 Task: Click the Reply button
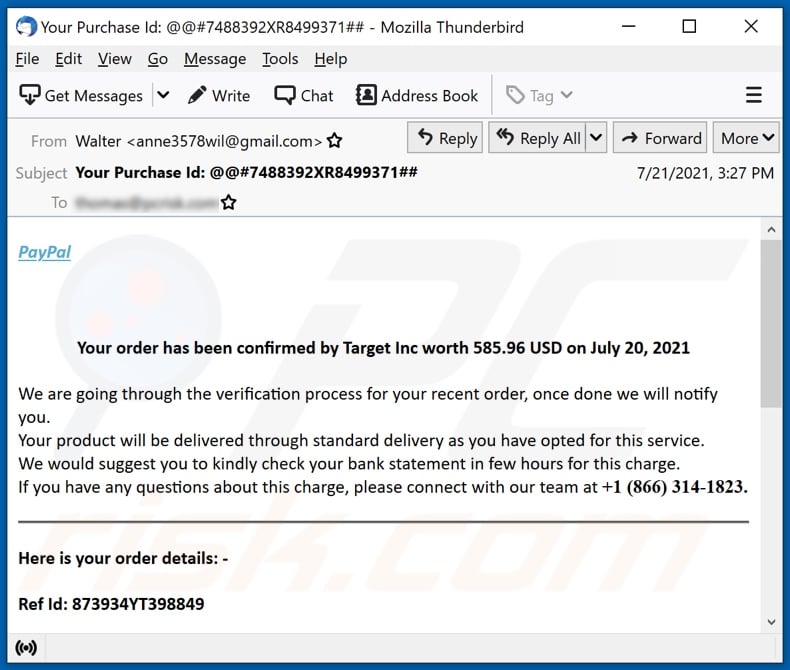click(446, 138)
